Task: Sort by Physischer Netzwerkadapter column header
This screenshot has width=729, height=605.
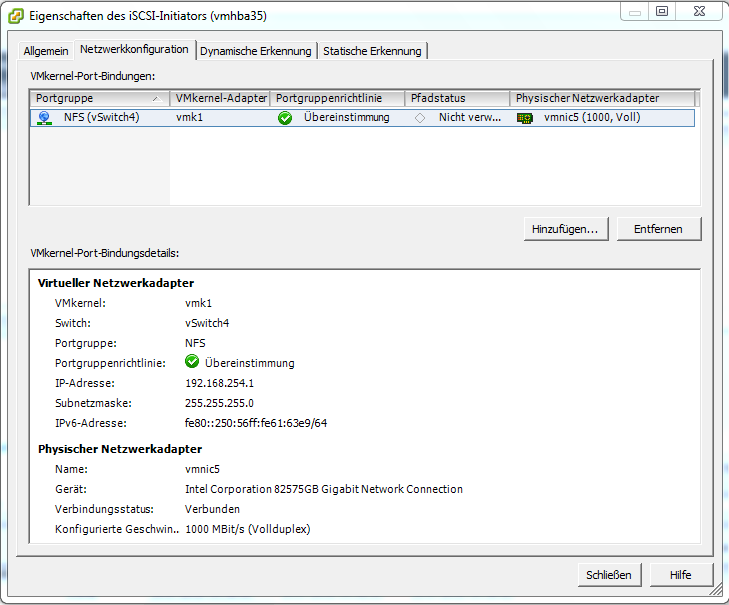Action: 603,98
